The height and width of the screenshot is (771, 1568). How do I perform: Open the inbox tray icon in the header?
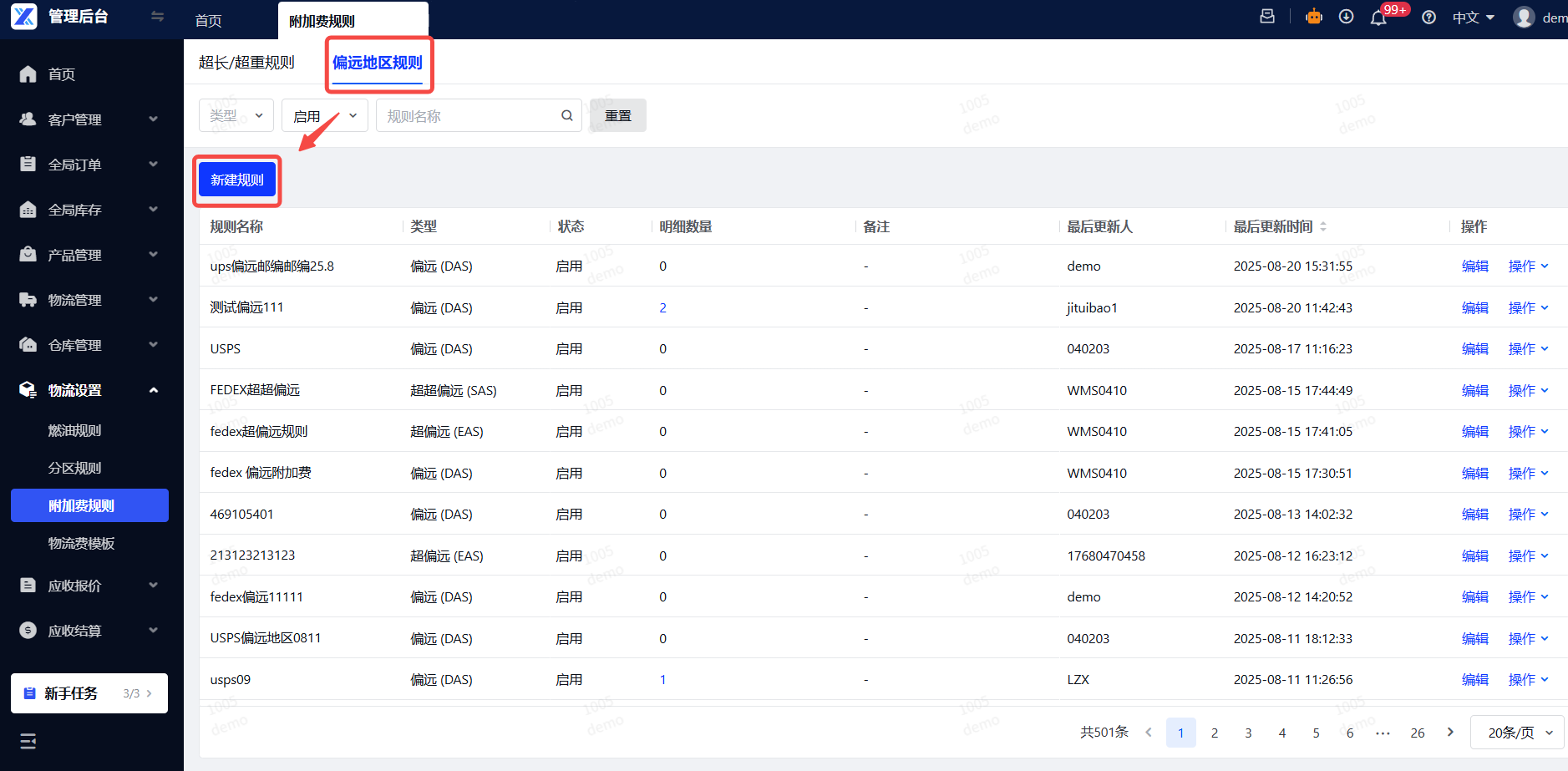coord(1267,16)
